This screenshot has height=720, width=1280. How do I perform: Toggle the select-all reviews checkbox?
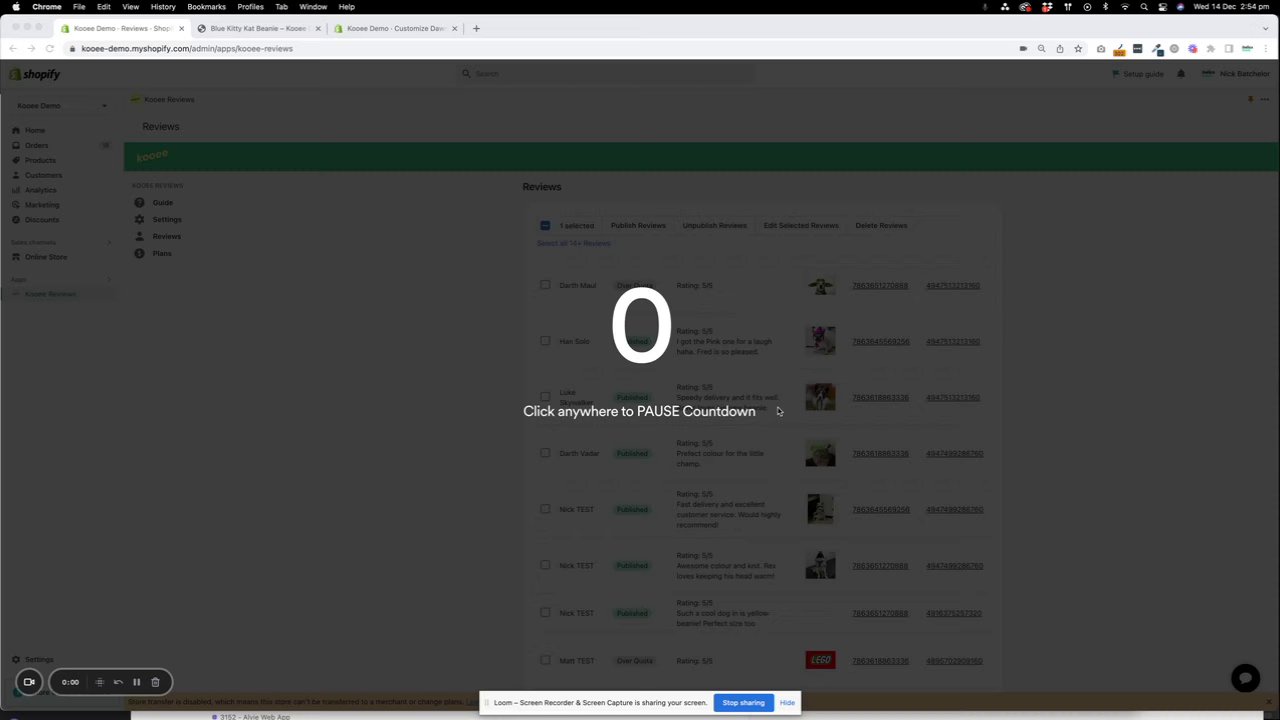[x=545, y=226]
